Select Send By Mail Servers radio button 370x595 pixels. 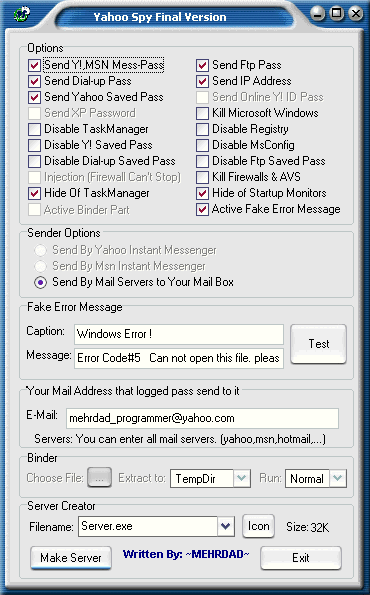(41, 282)
